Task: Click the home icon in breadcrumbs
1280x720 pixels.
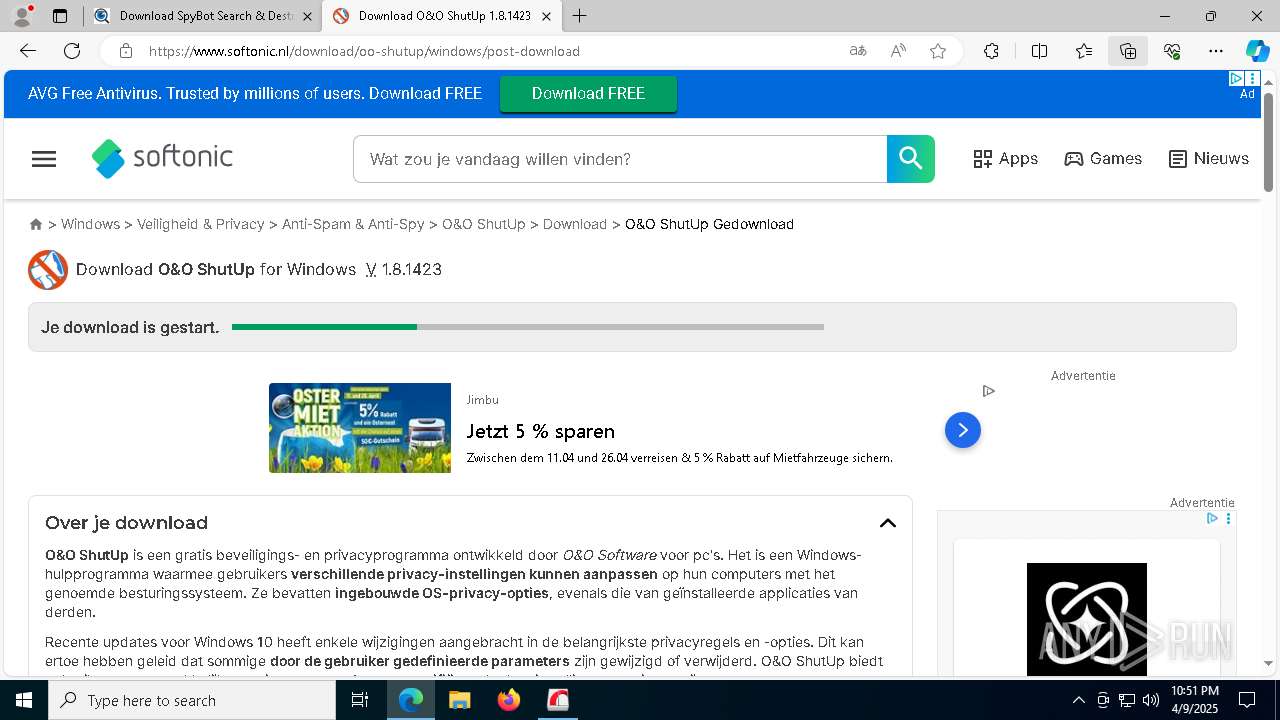Action: [x=36, y=225]
